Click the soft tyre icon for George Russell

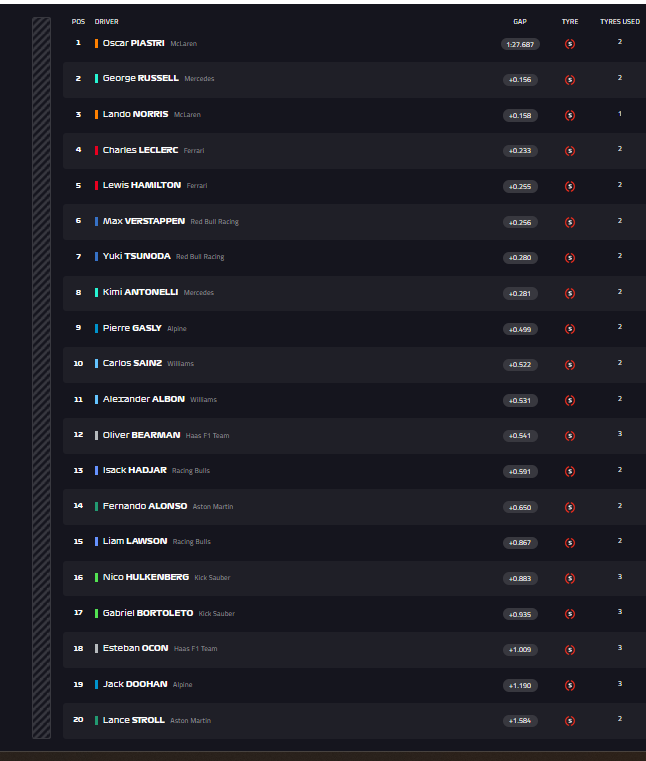pyautogui.click(x=570, y=80)
